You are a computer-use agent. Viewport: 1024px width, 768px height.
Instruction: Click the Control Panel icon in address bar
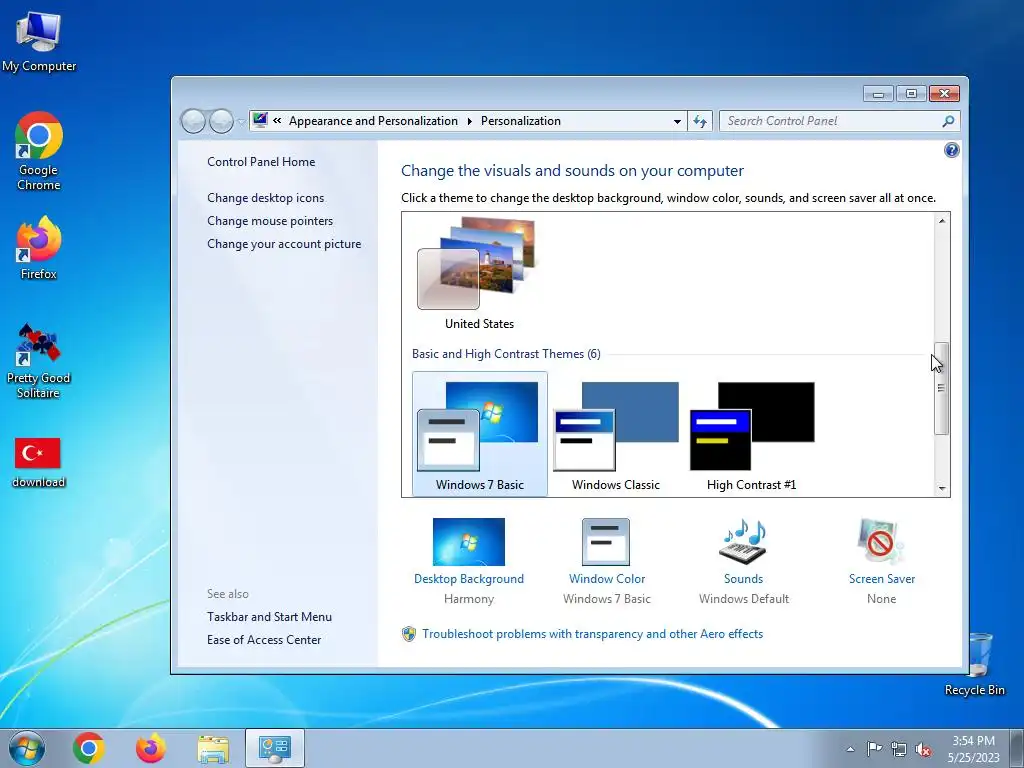click(x=260, y=120)
